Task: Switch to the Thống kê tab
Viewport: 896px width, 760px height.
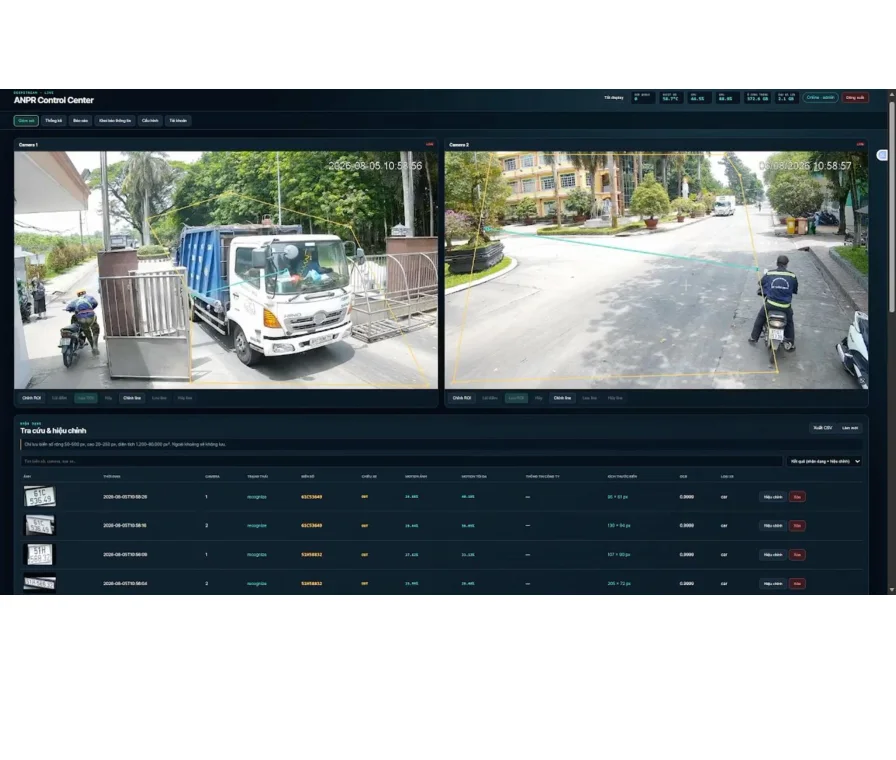Action: click(54, 121)
